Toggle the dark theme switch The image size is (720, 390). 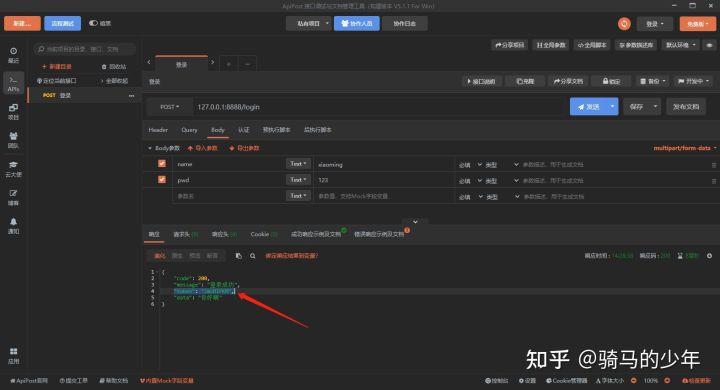point(93,23)
